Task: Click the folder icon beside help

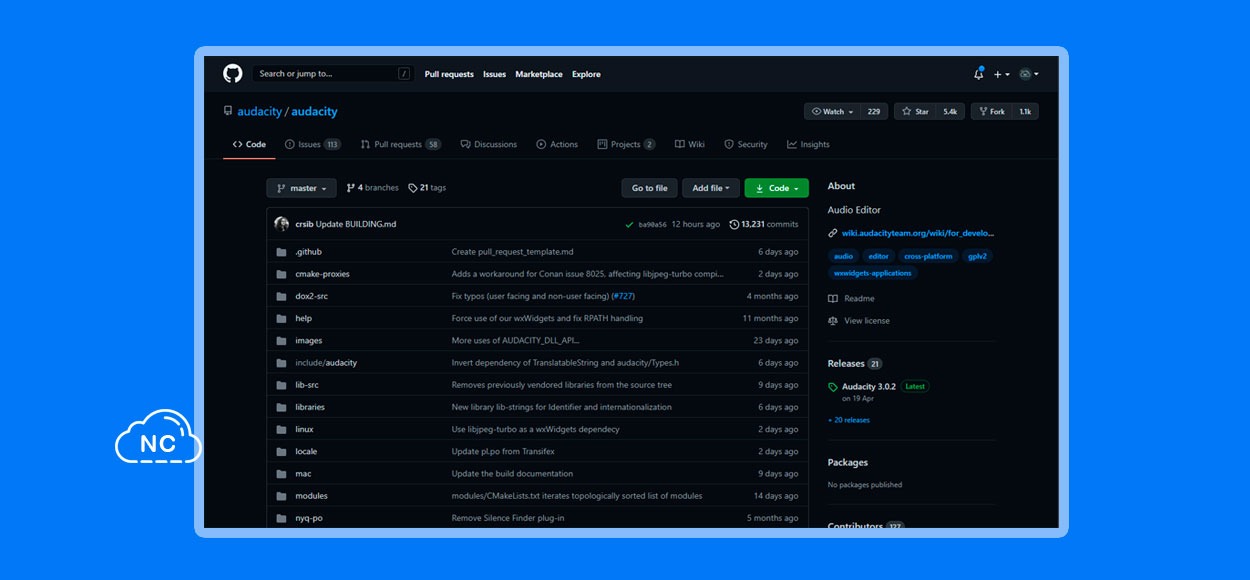Action: click(281, 318)
